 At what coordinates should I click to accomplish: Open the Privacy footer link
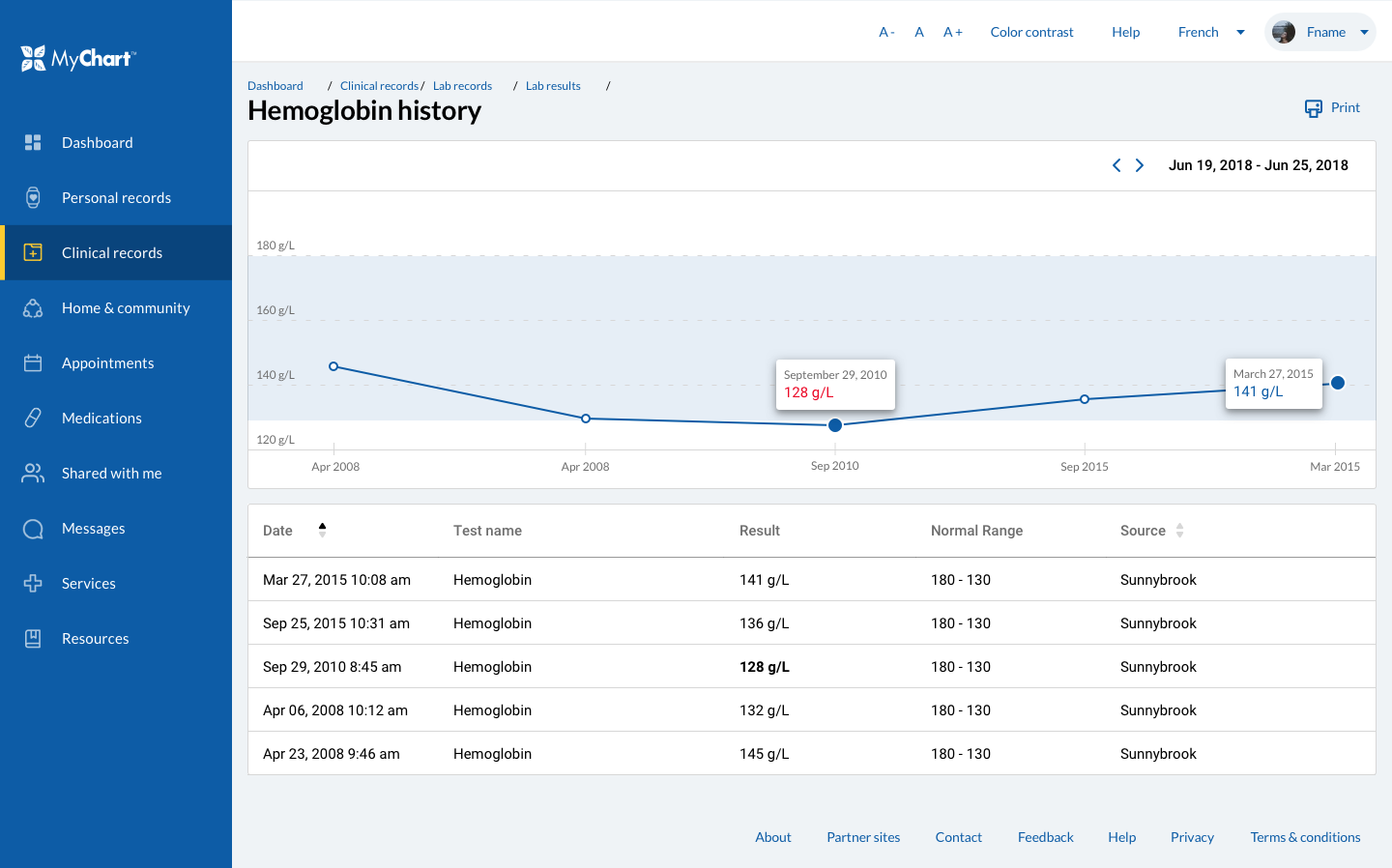pyautogui.click(x=1192, y=837)
